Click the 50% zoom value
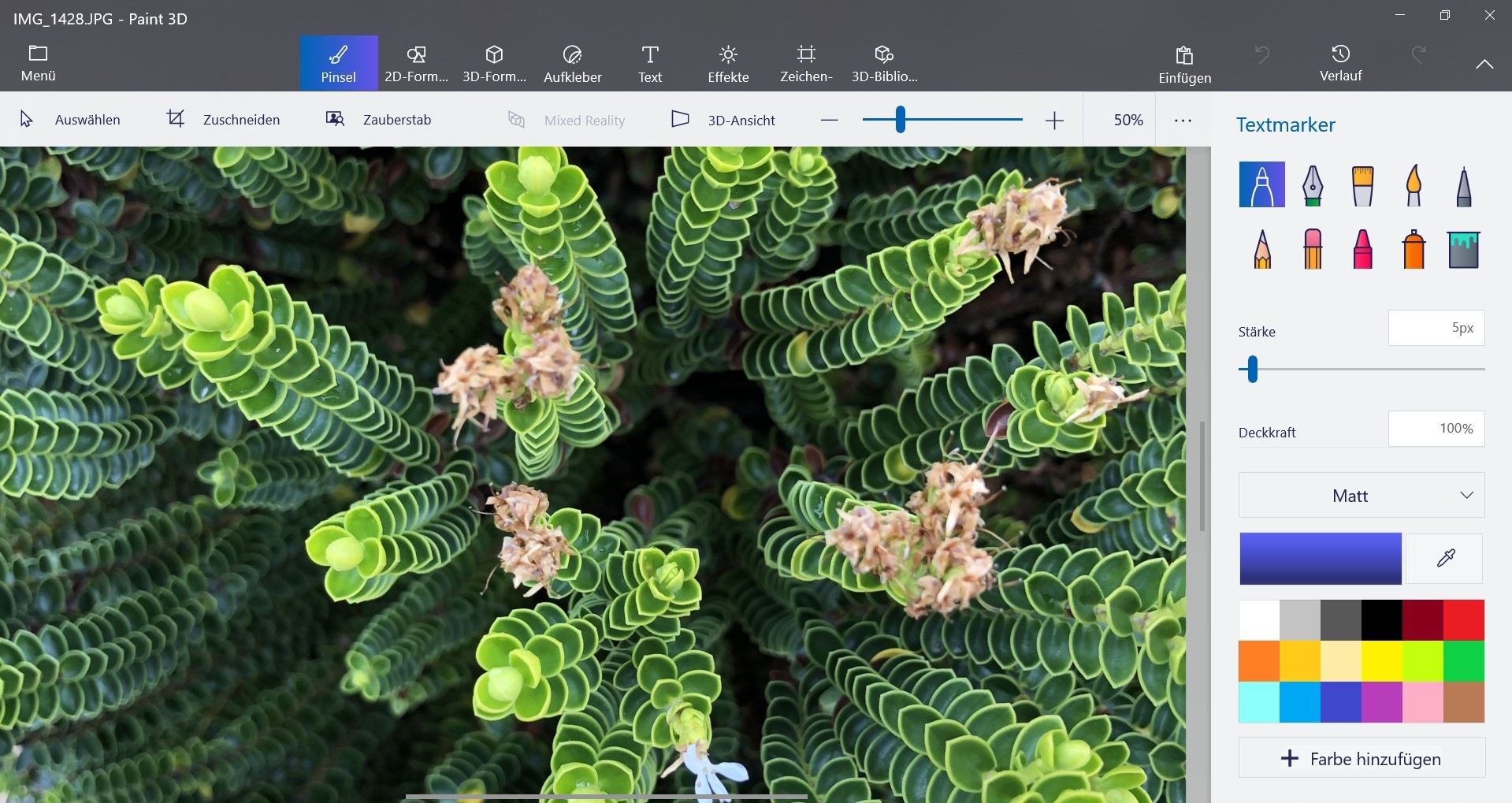Viewport: 1512px width, 803px height. [1128, 120]
